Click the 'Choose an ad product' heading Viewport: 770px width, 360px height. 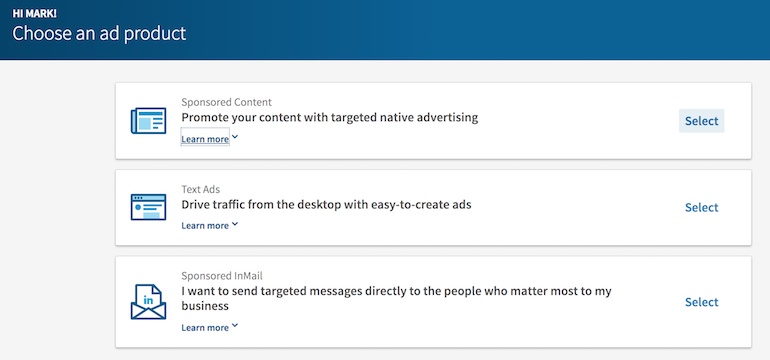[x=99, y=33]
